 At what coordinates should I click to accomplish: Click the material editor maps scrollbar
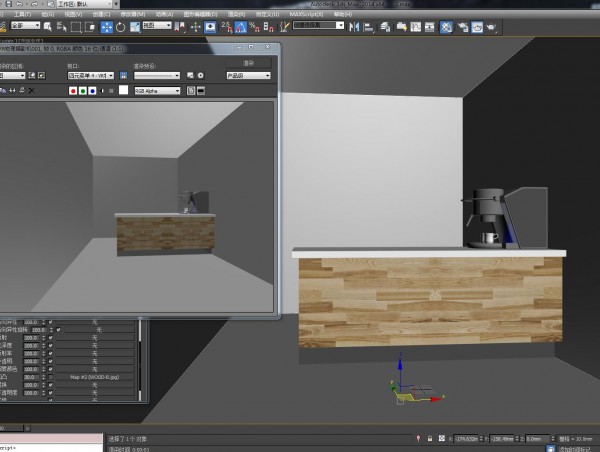(x=140, y=360)
